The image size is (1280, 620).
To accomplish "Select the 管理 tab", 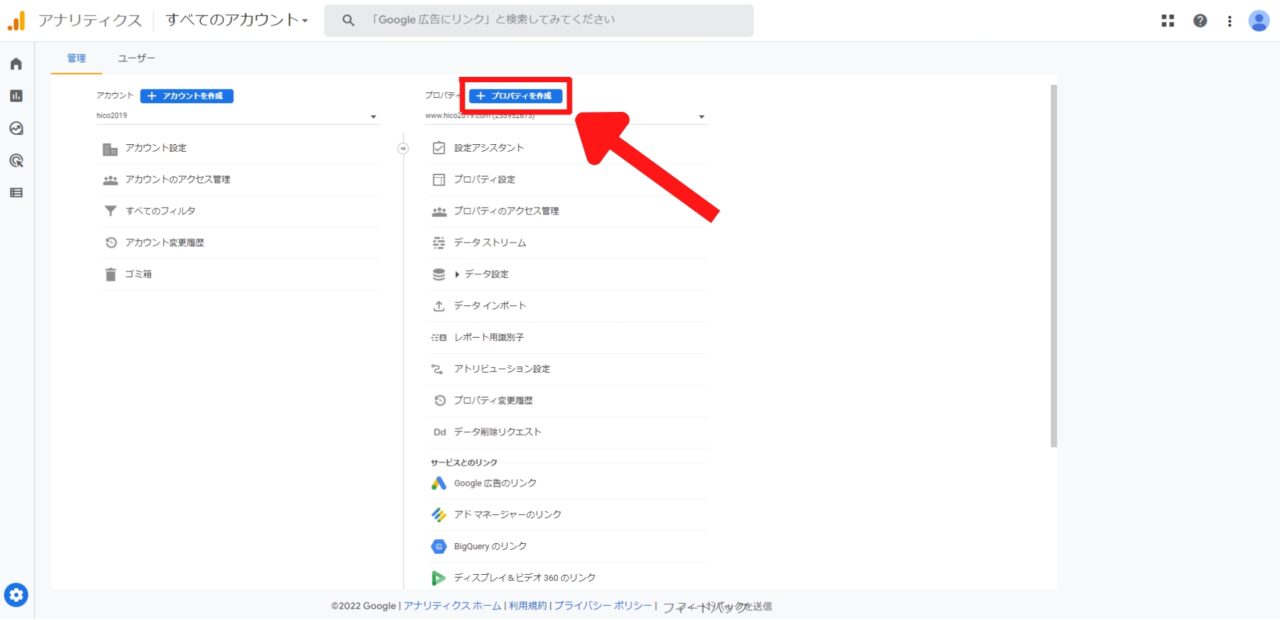I will pyautogui.click(x=77, y=58).
